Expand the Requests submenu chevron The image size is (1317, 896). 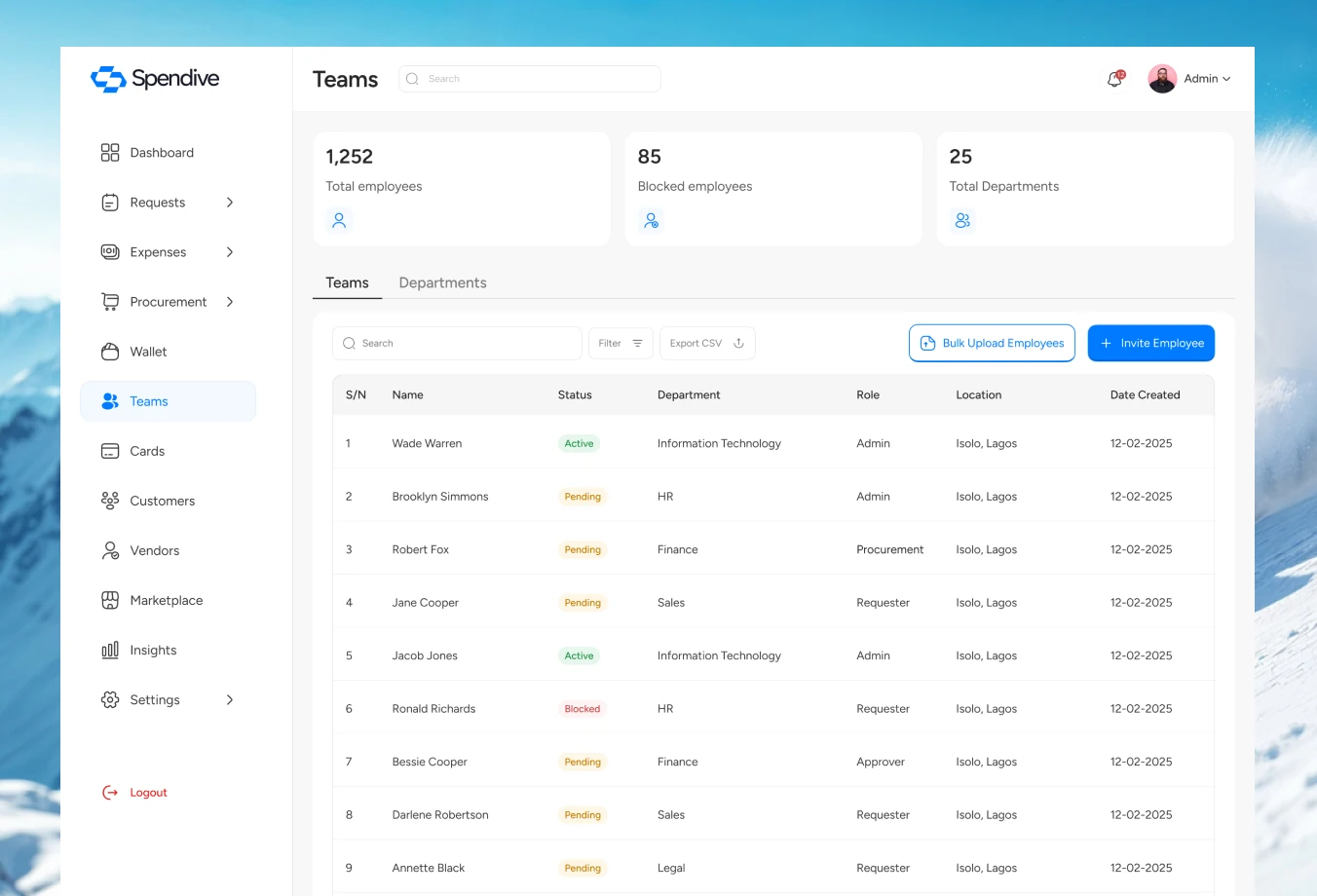230,203
